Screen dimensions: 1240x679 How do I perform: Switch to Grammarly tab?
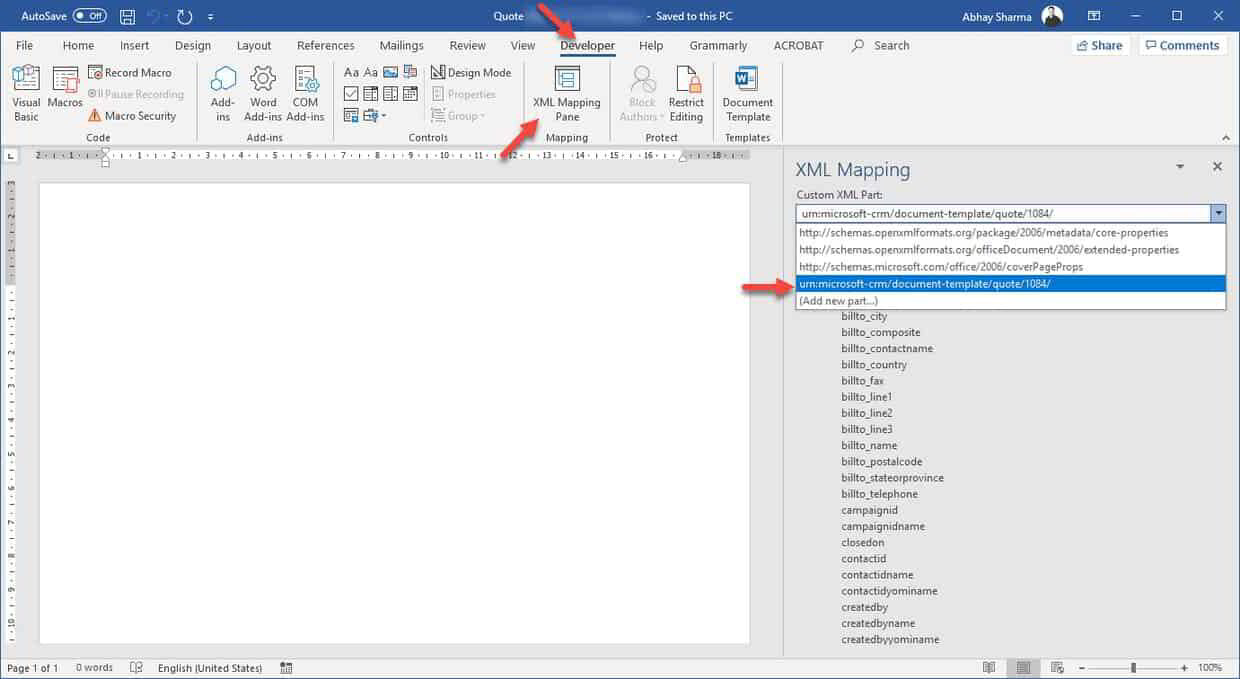pos(718,45)
